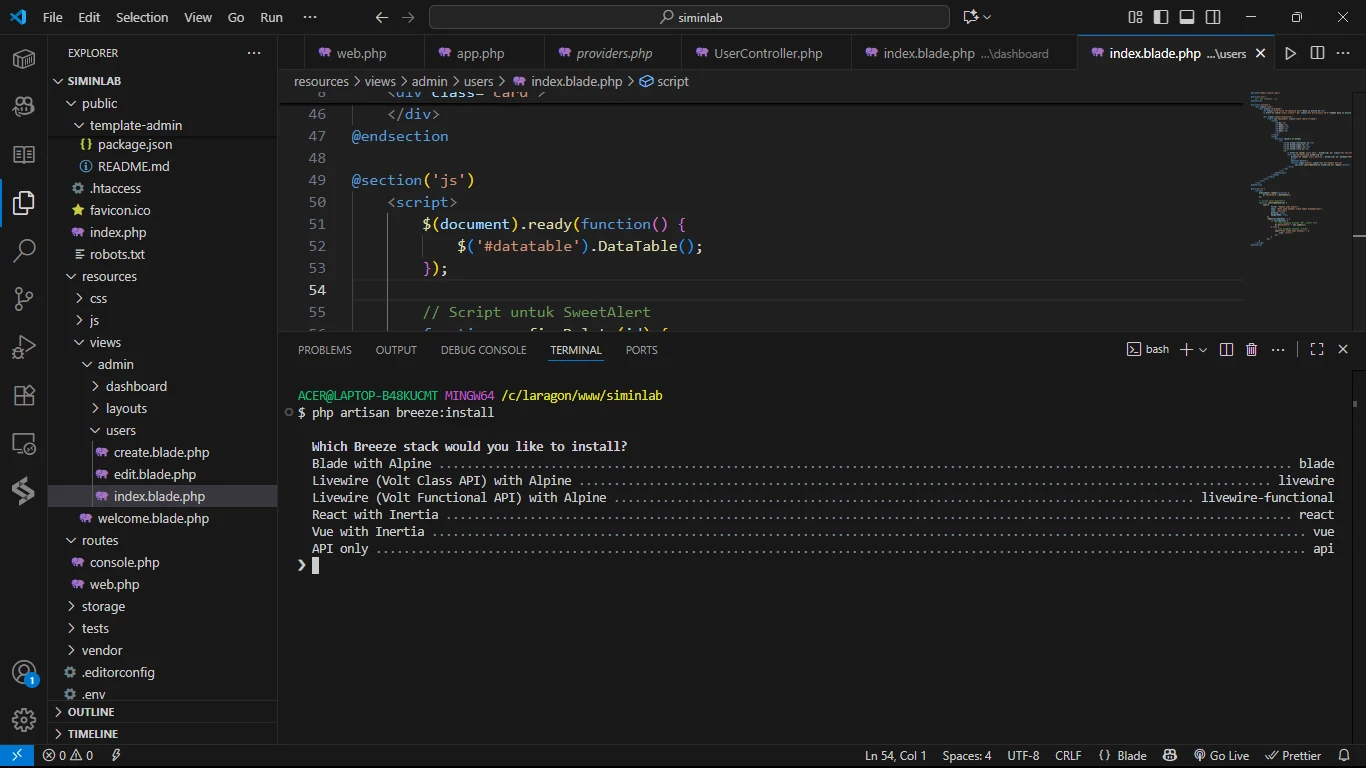Open the new terminal launch profile dropdown

tap(1203, 350)
